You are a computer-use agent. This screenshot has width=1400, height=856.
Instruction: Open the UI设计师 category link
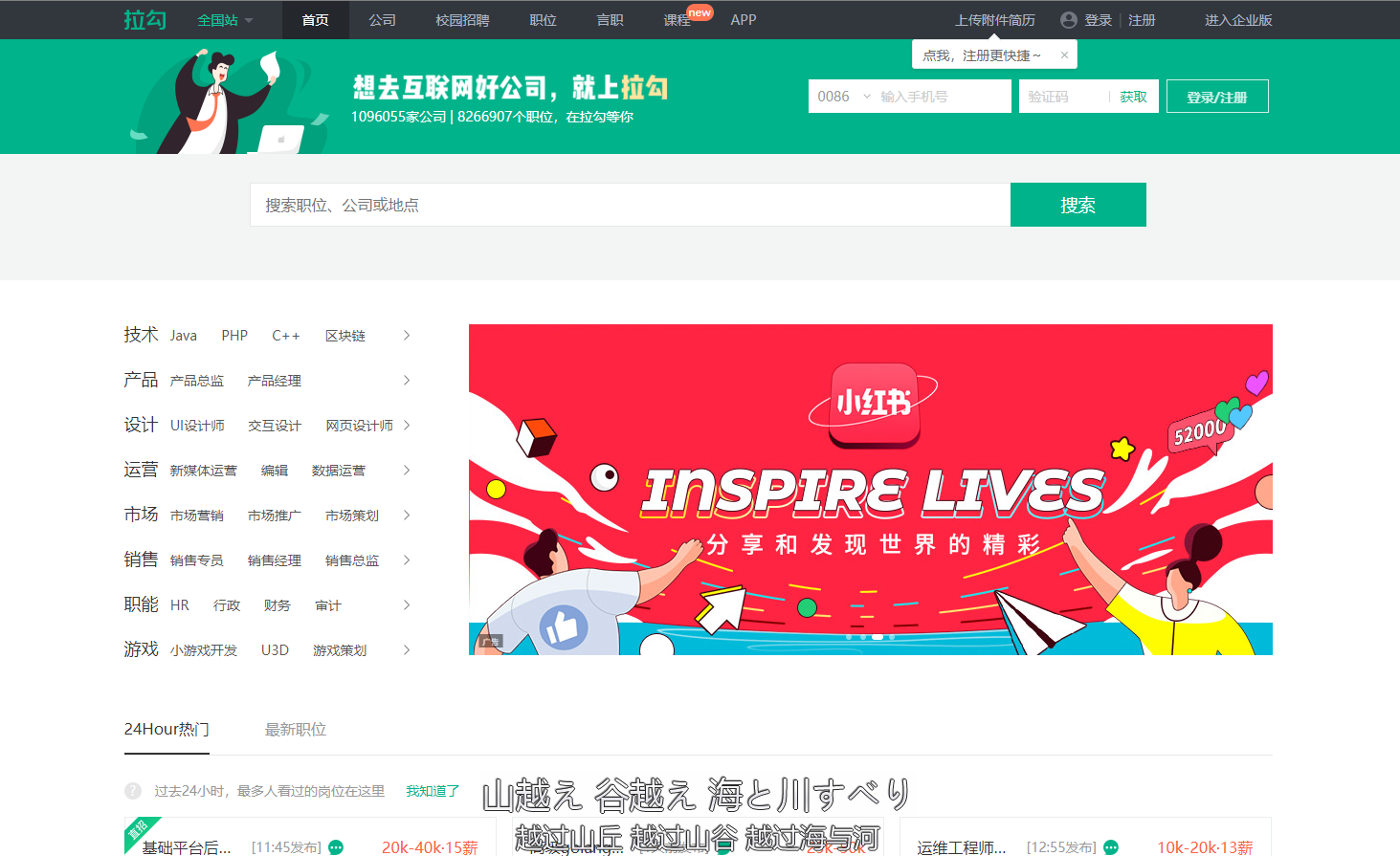[198, 426]
